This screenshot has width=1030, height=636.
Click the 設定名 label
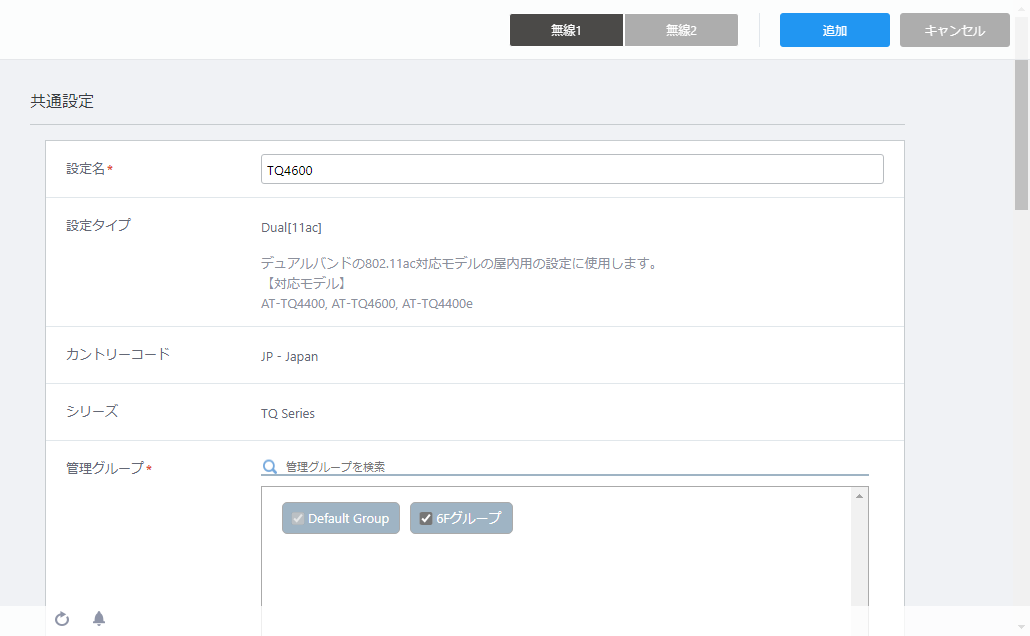click(85, 169)
